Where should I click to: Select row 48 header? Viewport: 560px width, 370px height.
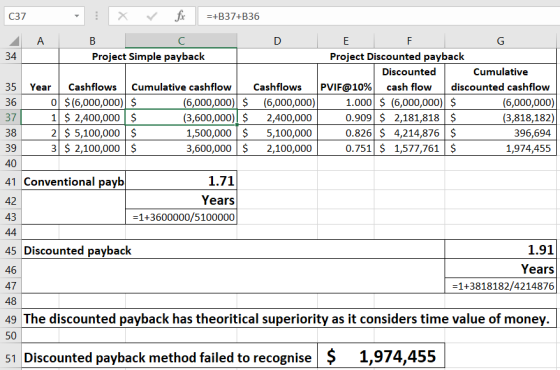11,301
